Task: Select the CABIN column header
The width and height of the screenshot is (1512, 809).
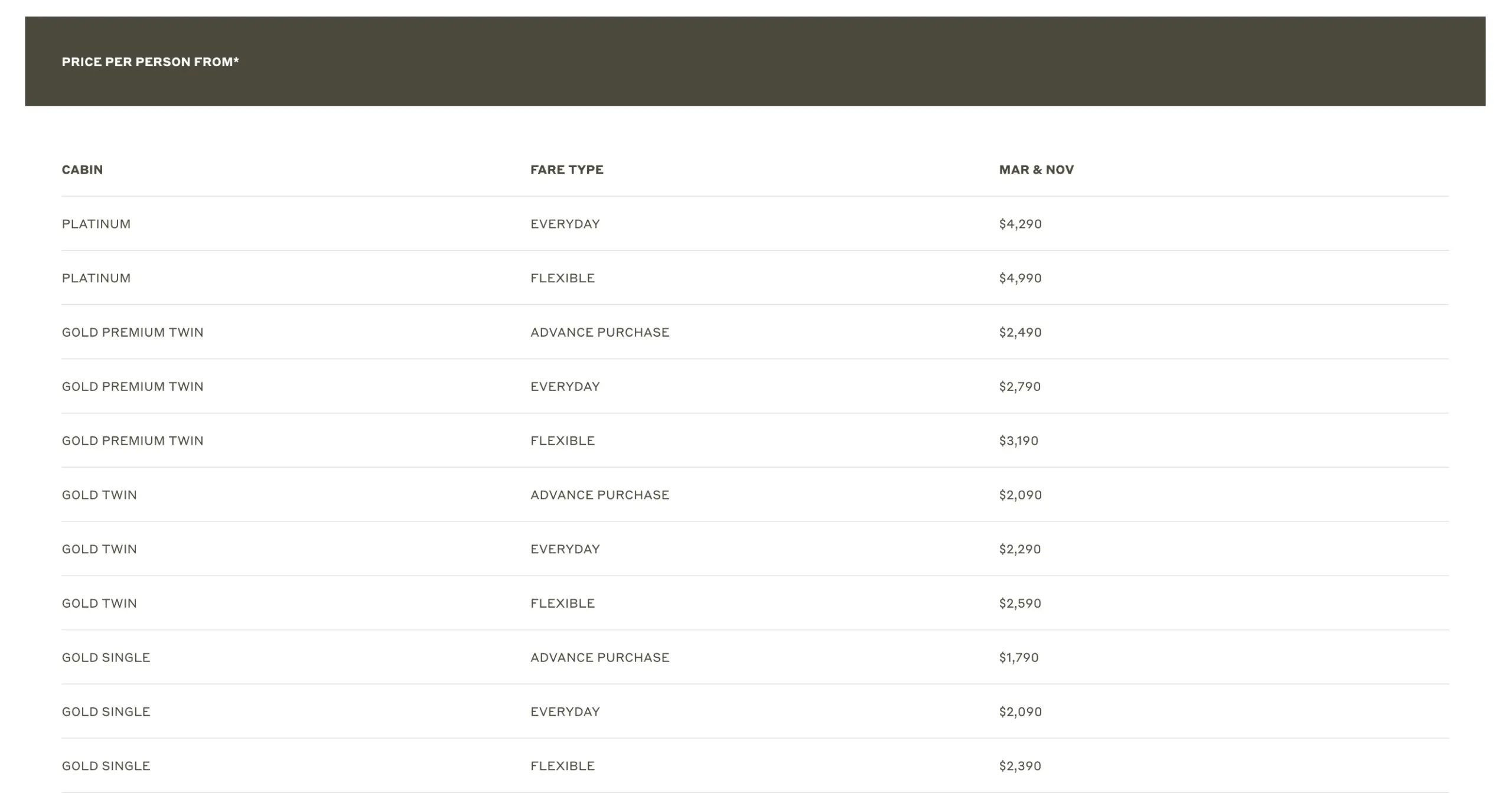Action: click(82, 170)
